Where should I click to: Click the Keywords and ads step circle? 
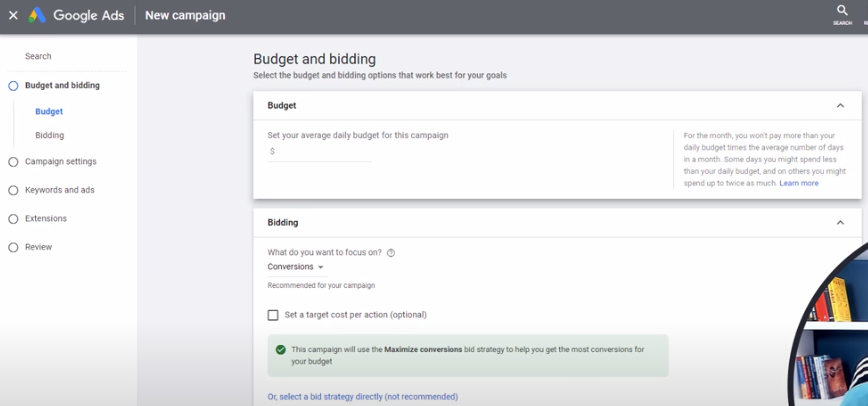(x=14, y=190)
